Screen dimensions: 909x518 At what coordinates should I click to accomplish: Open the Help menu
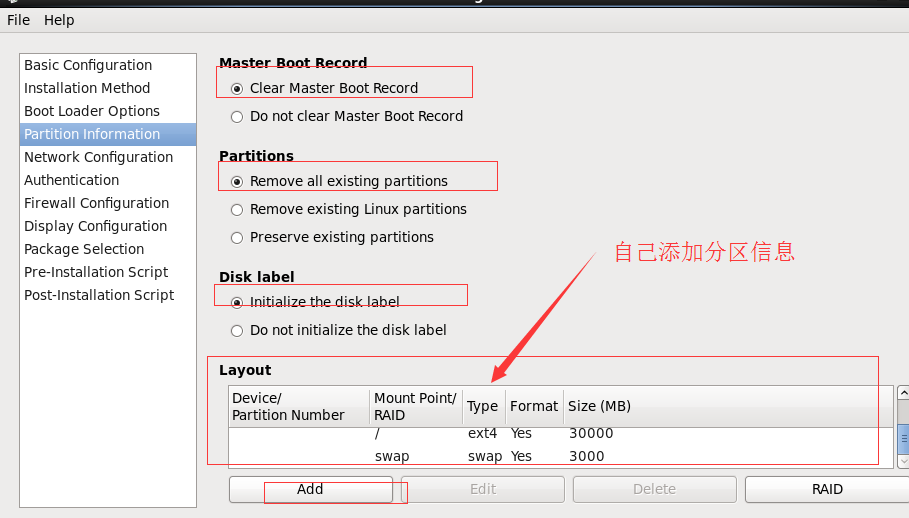pos(59,20)
